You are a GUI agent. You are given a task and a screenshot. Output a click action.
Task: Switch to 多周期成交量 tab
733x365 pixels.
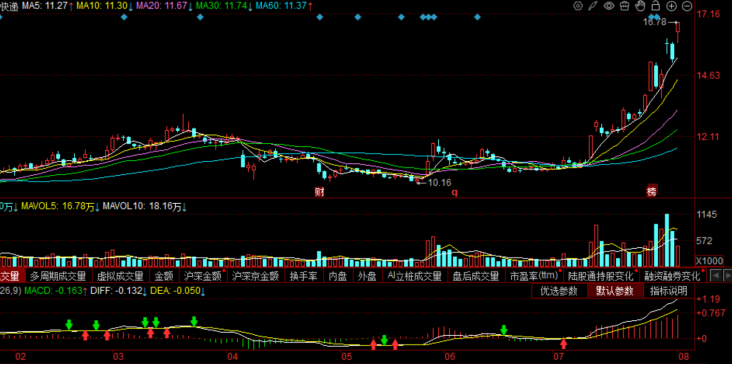pos(57,275)
